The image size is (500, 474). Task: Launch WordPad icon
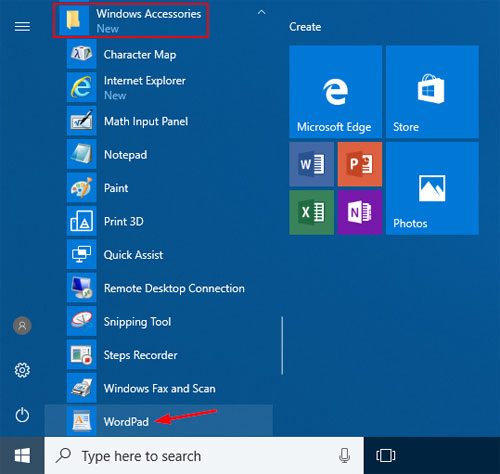(81, 421)
